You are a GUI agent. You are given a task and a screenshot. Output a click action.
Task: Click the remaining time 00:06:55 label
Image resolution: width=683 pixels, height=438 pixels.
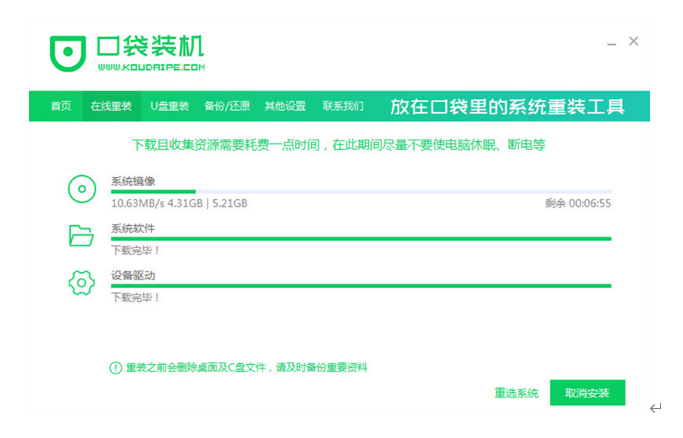(x=577, y=203)
